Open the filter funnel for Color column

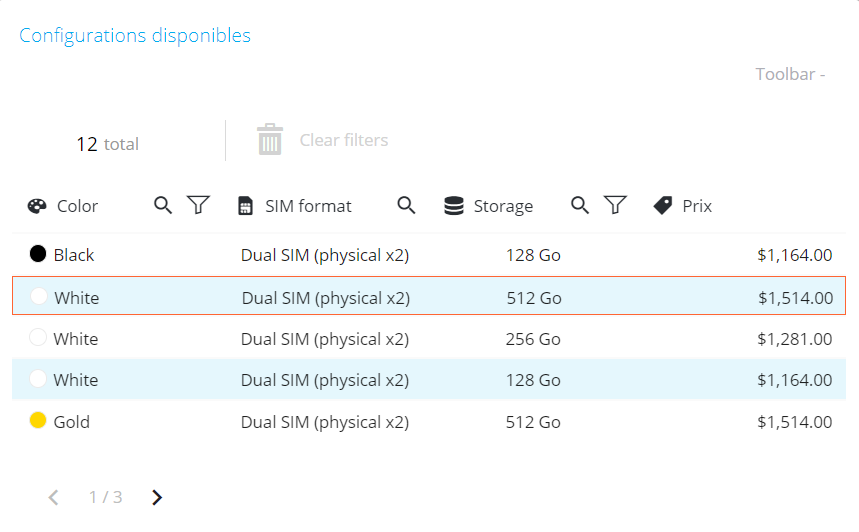coord(198,205)
